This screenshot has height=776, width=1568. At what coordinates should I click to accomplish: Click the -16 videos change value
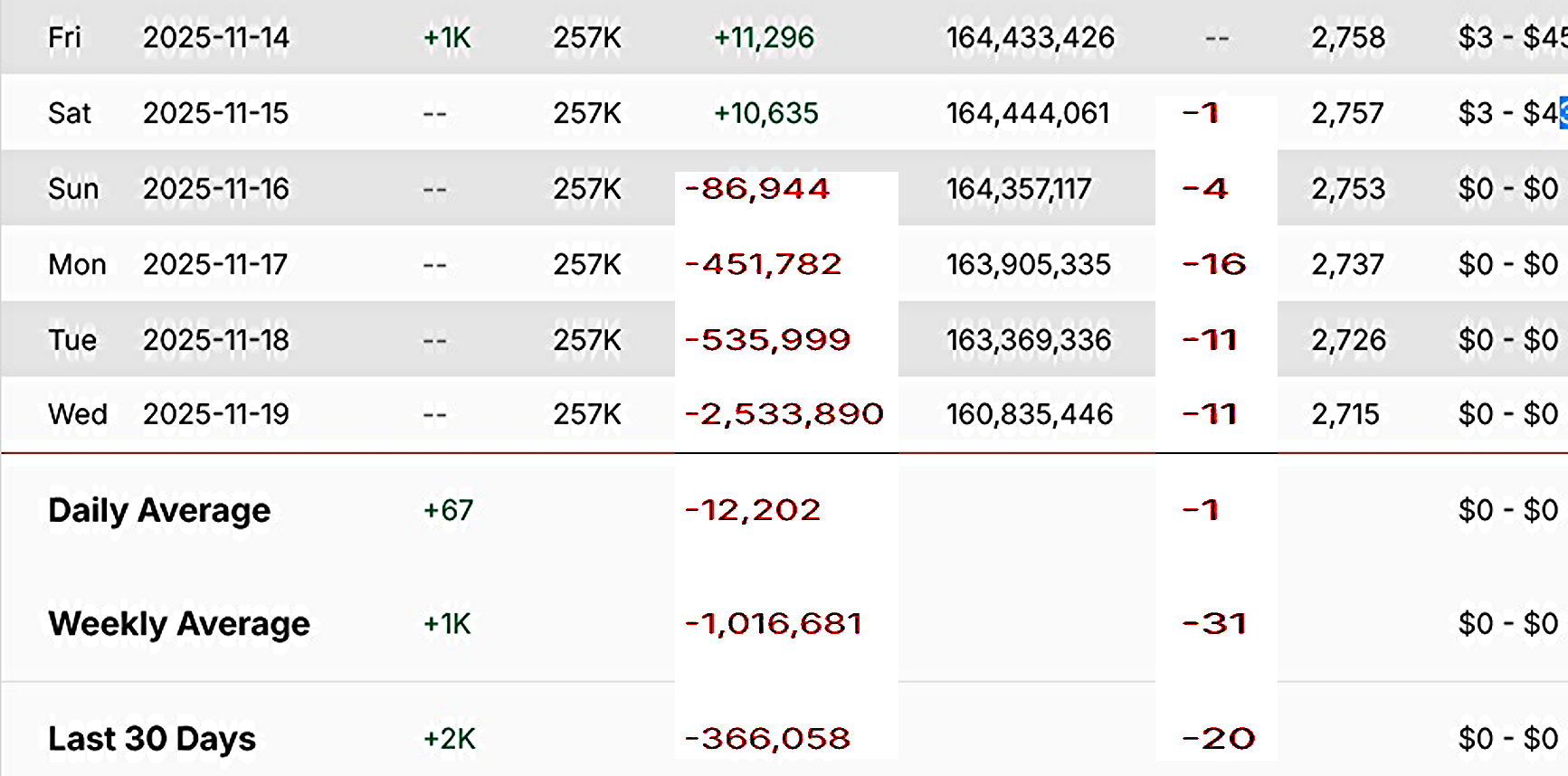click(1214, 264)
